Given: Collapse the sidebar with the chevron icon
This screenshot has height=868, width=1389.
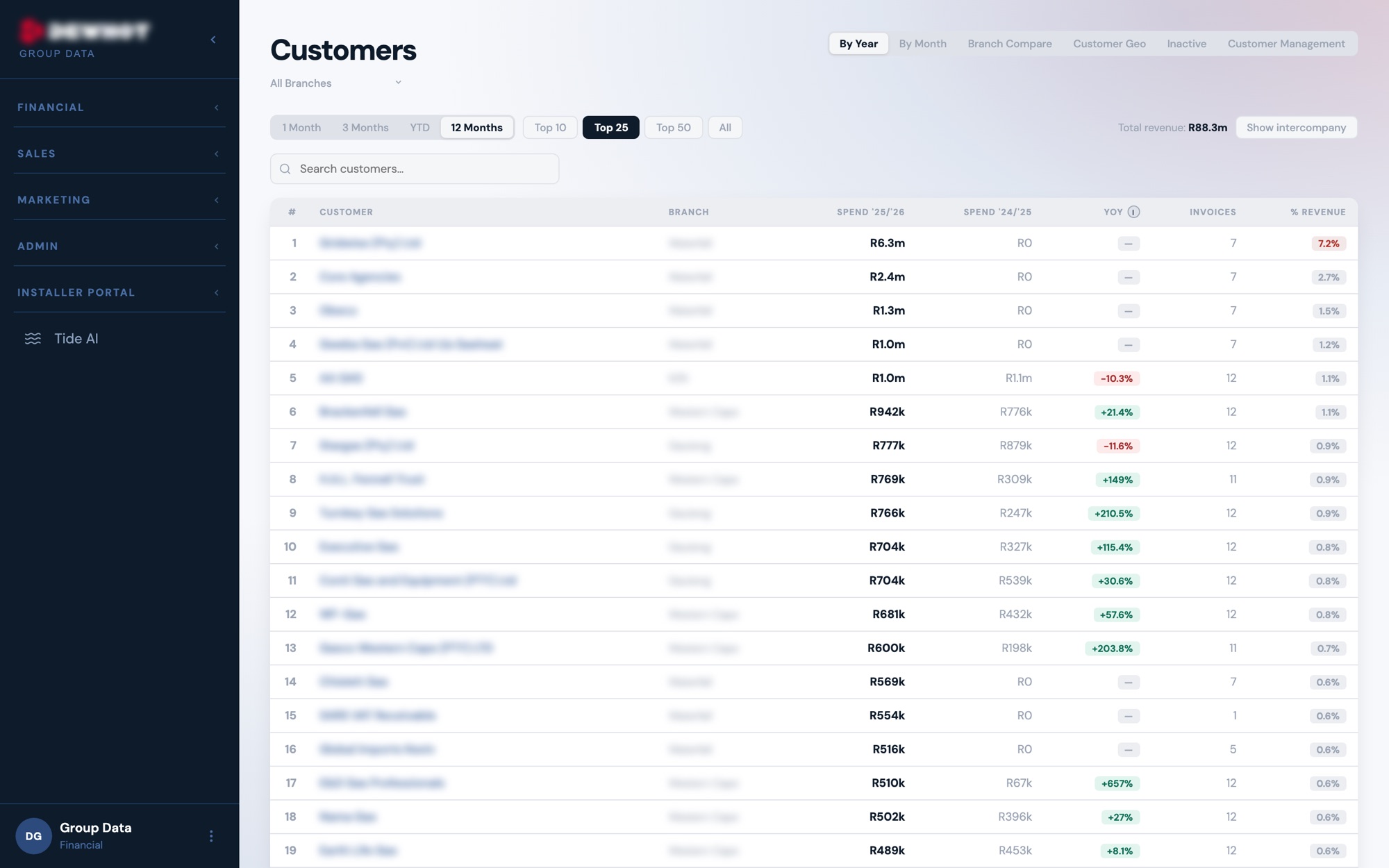Looking at the screenshot, I should 213,40.
